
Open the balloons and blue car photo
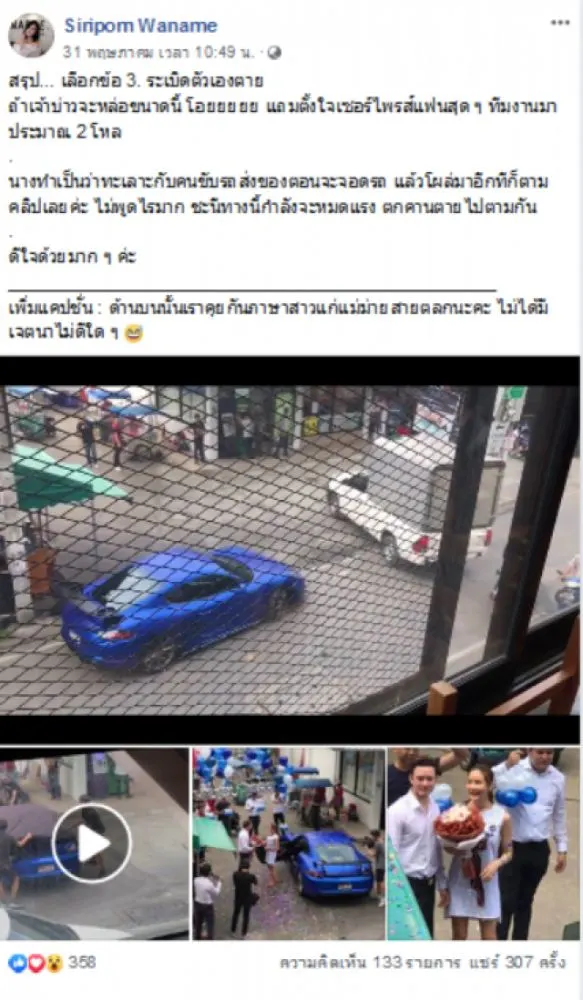[x=289, y=843]
